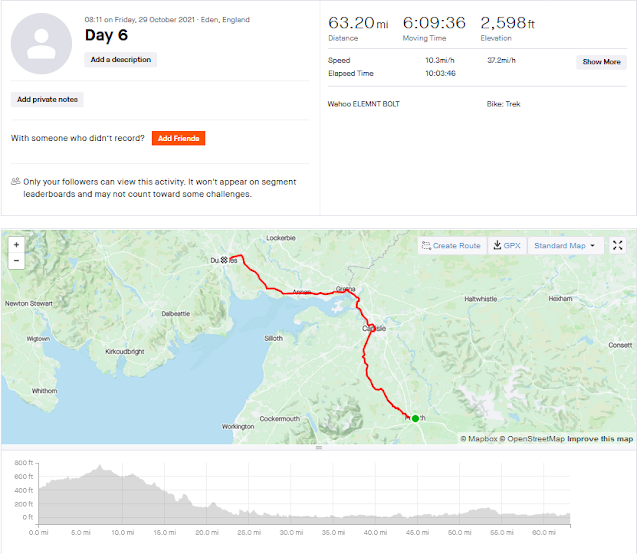Open the OpenStreetMap attribution link

point(534,438)
